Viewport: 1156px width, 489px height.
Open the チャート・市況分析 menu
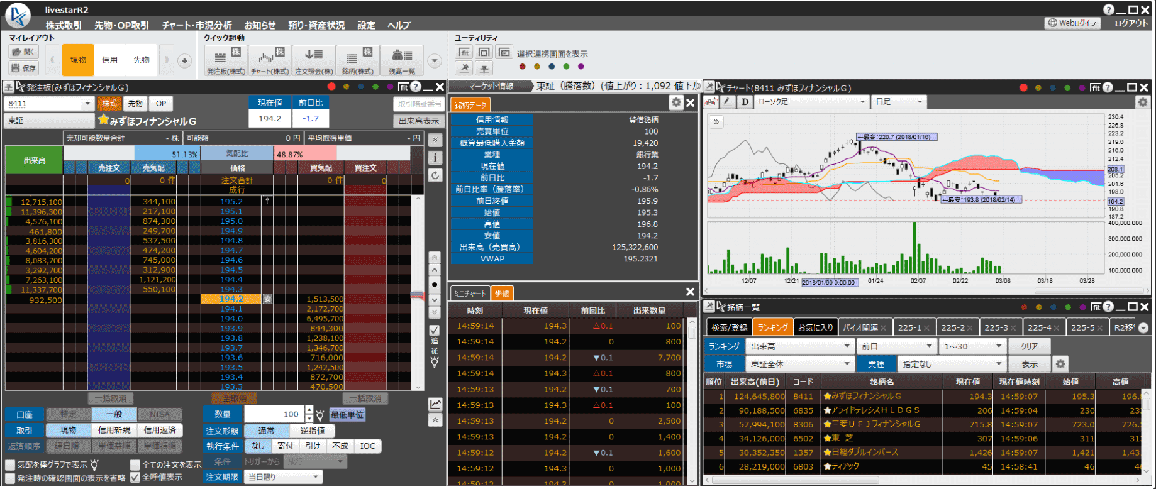tap(199, 24)
